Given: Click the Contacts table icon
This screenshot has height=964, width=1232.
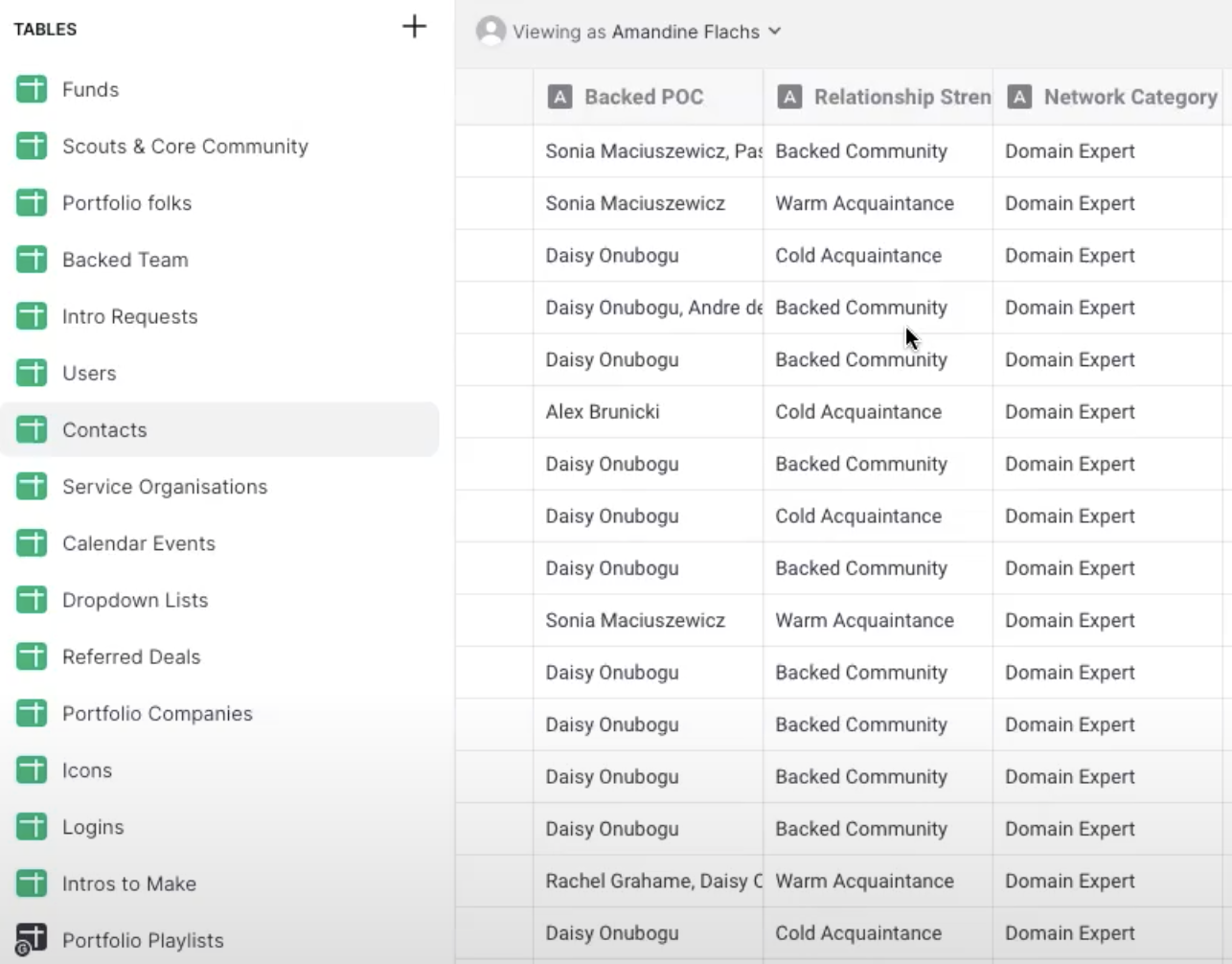Looking at the screenshot, I should 32,429.
